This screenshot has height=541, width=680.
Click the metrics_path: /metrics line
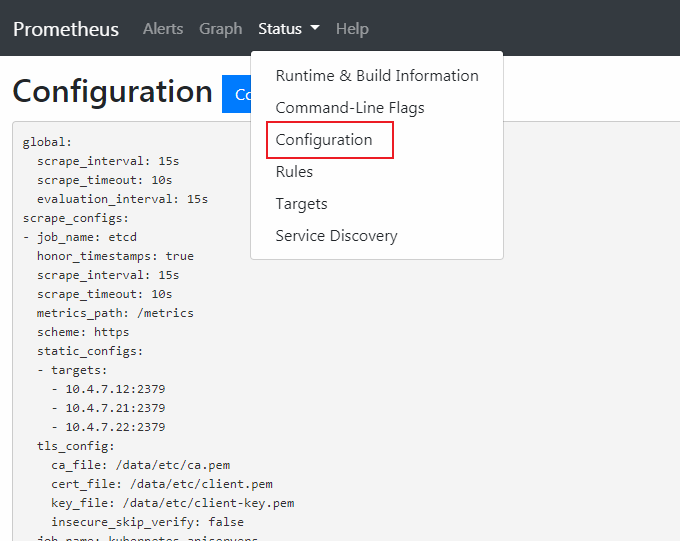[115, 313]
